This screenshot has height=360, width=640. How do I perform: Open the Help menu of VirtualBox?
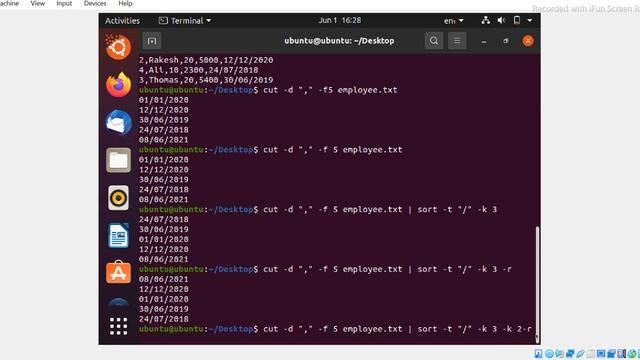point(125,3)
